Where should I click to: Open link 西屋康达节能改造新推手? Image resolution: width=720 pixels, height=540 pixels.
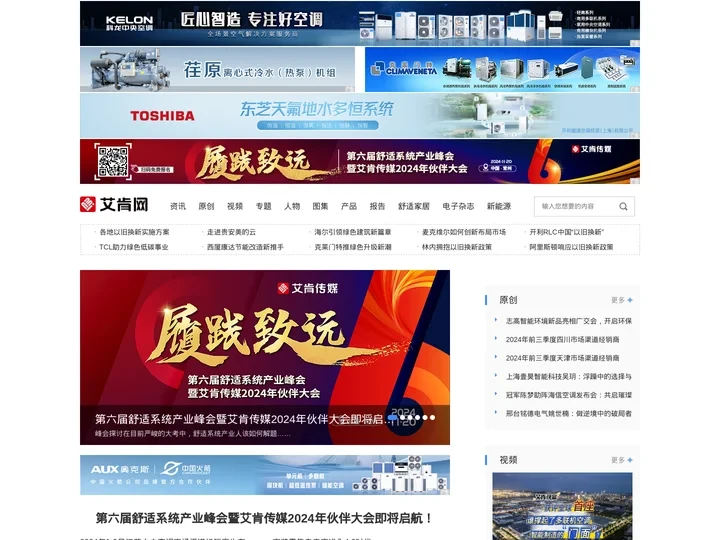click(x=245, y=247)
